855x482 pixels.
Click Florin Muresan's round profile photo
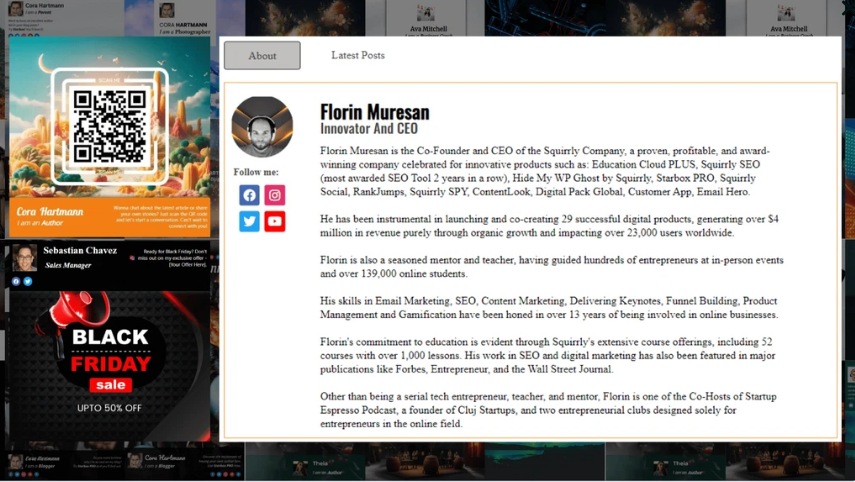point(262,127)
